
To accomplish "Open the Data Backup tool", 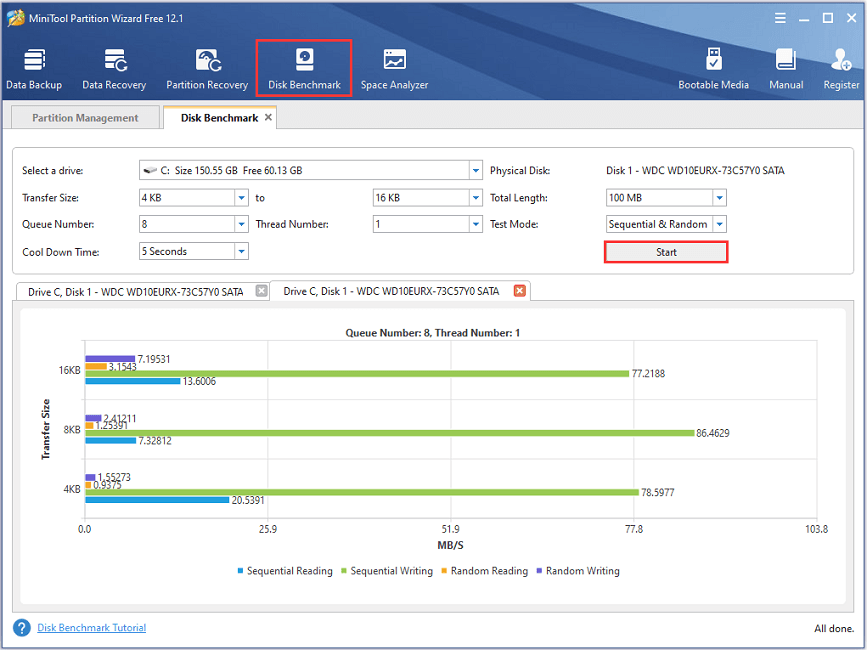I will tap(34, 69).
